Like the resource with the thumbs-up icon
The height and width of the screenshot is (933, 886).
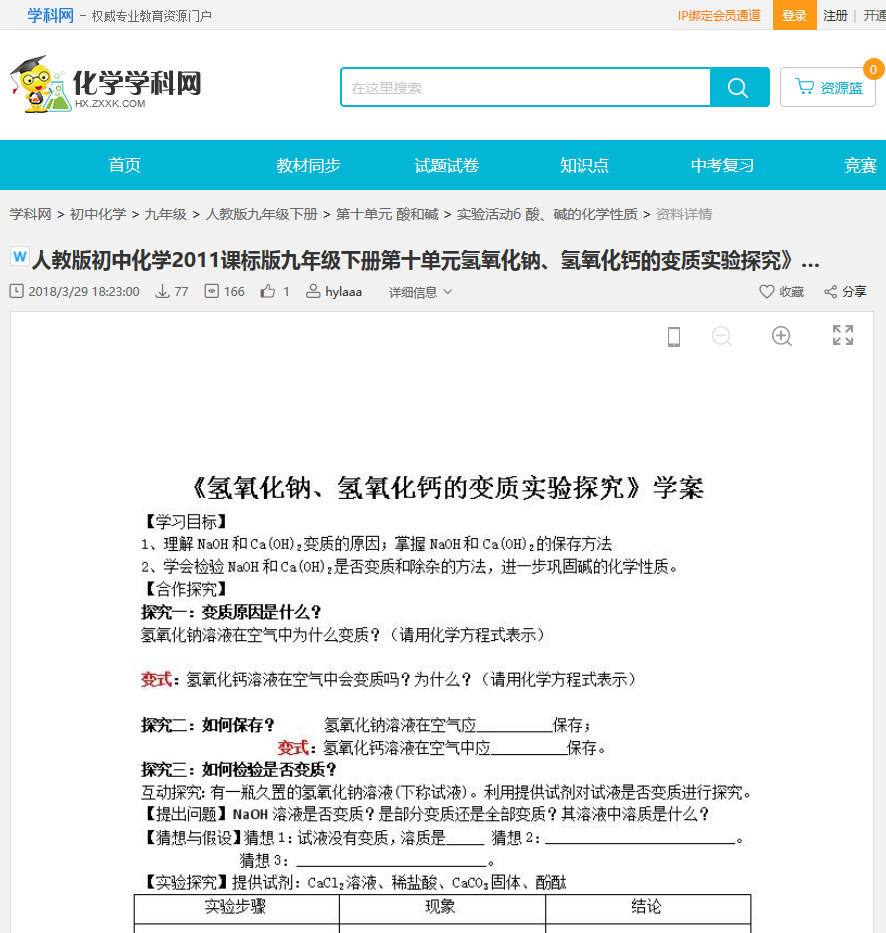[x=266, y=291]
